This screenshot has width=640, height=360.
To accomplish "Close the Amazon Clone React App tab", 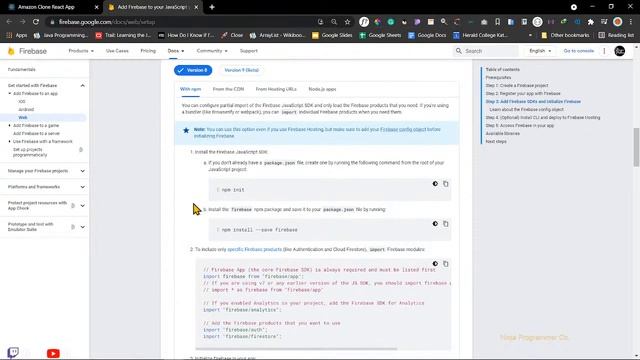I will click(96, 7).
